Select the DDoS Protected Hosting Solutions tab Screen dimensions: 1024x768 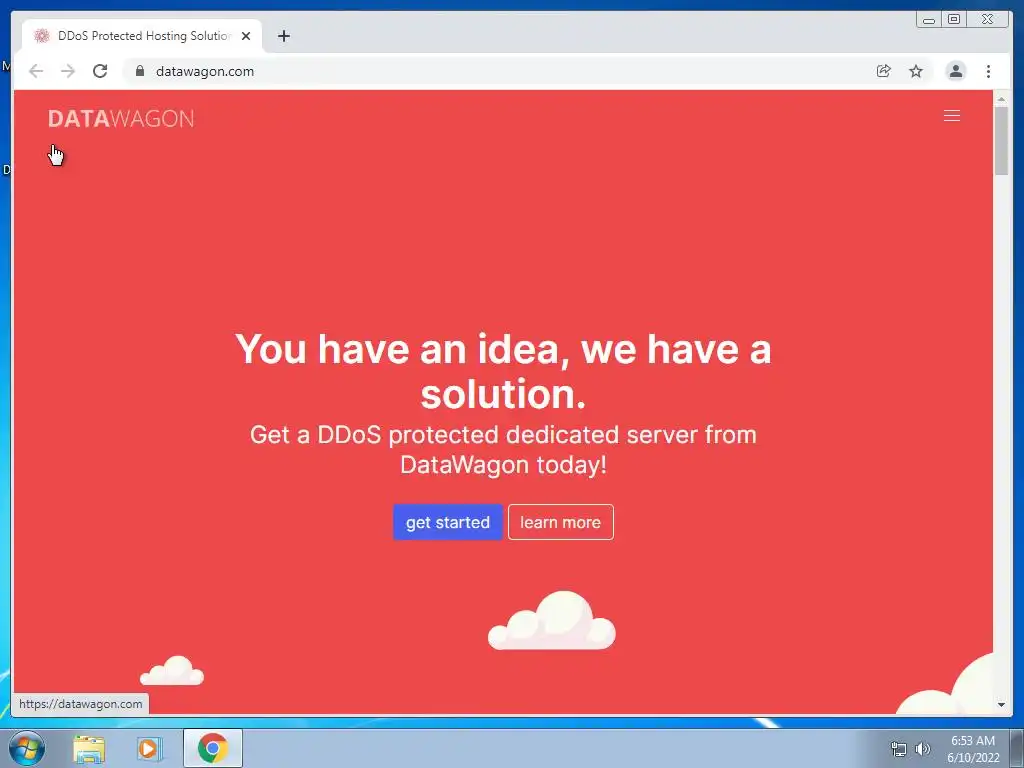(142, 36)
